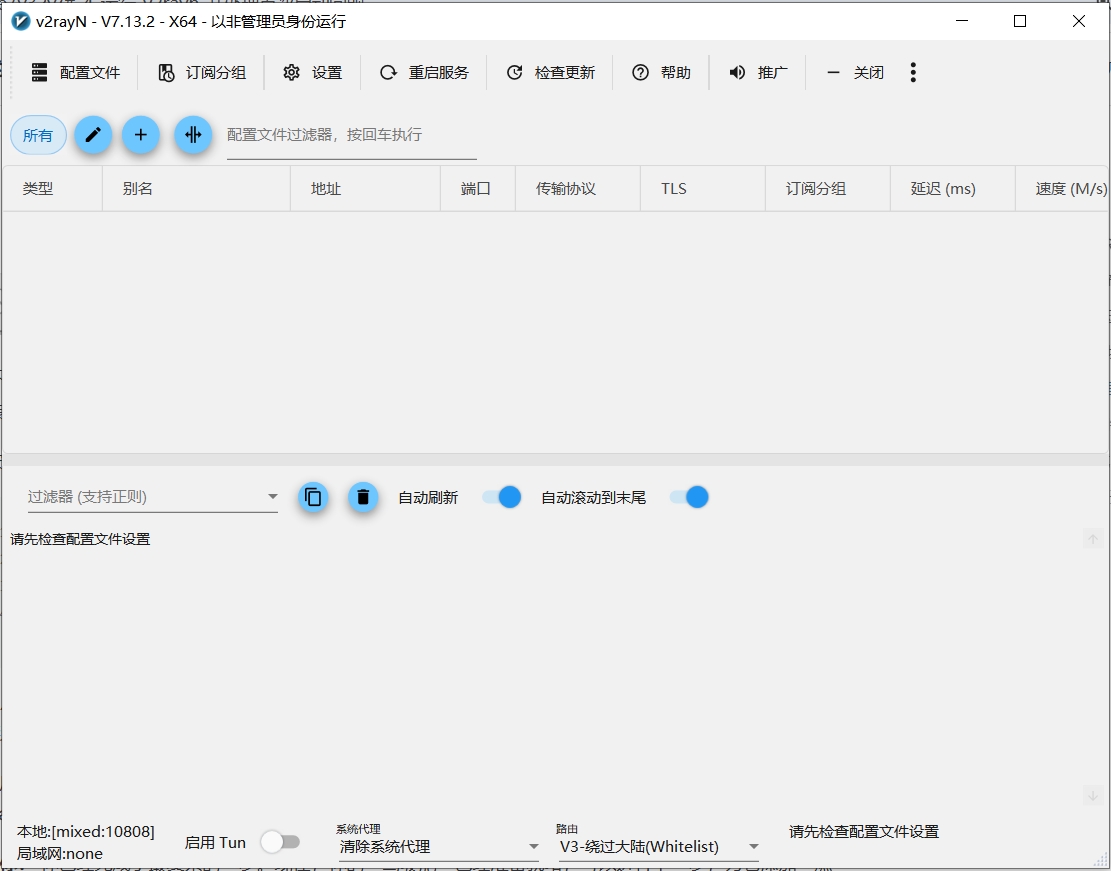Click the profile filter input field

coord(350,135)
